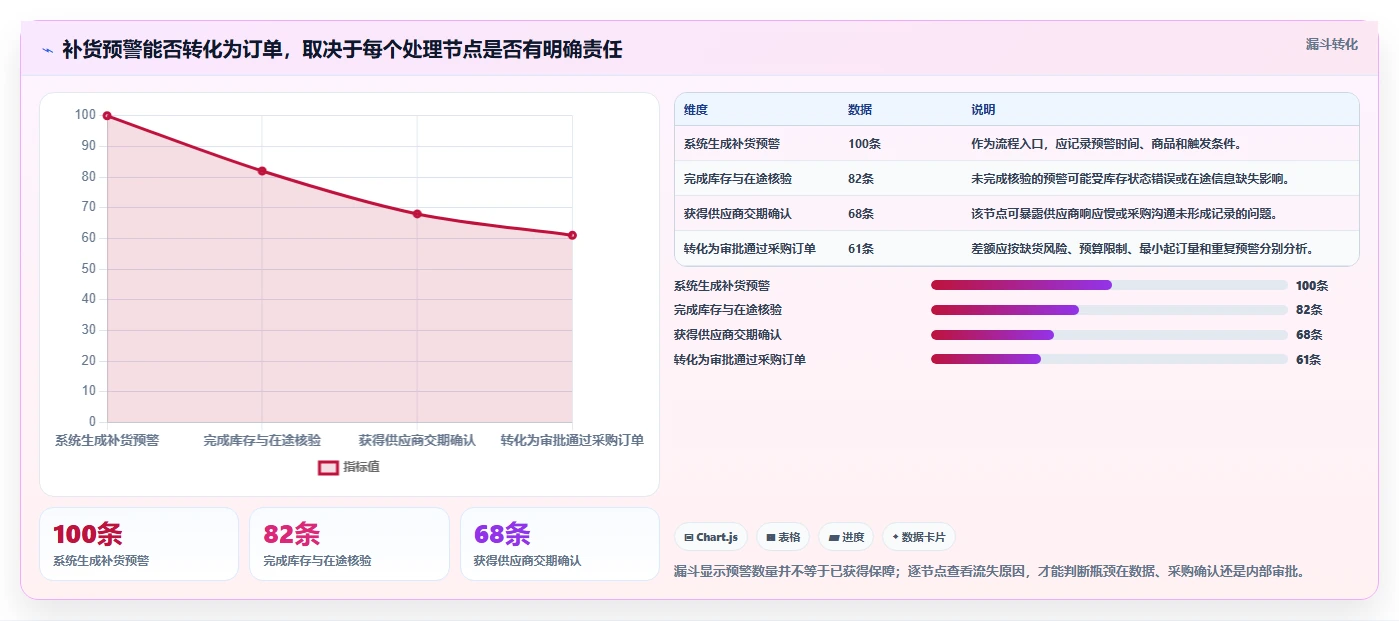Screen dimensions: 1399x621
Task: Open the 82条 data card
Action: pyautogui.click(x=349, y=544)
